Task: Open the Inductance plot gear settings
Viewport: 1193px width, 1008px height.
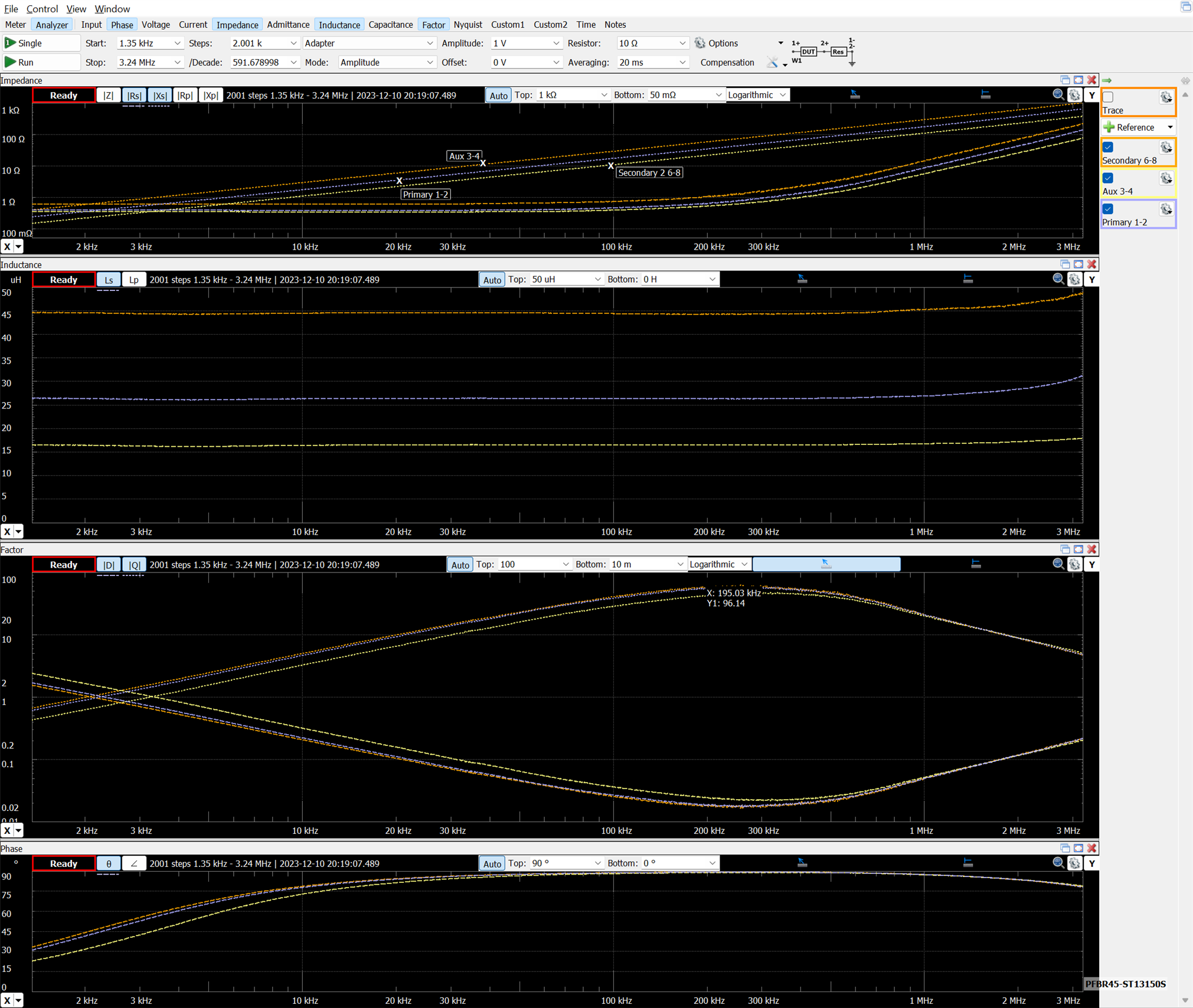Action: (x=1074, y=279)
